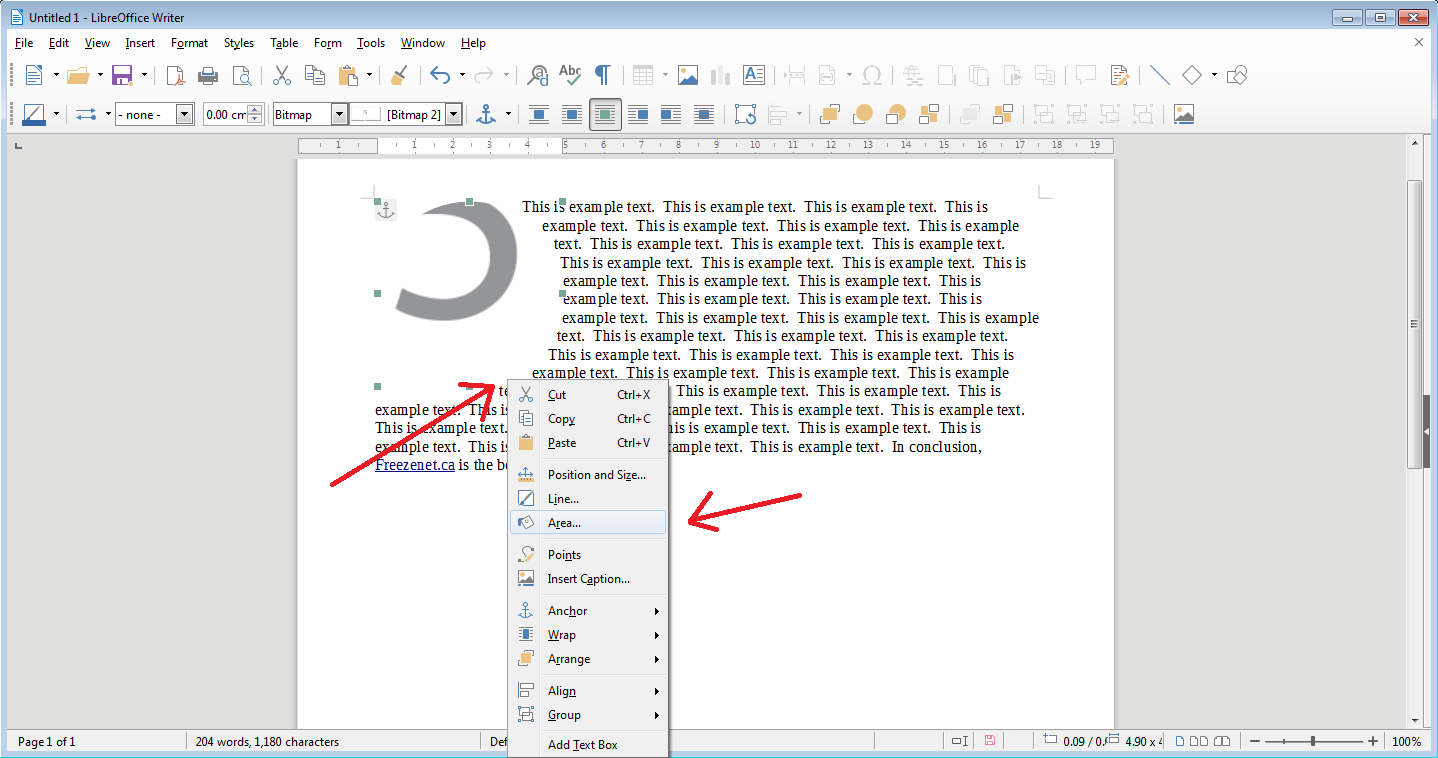Click the line width input field
Viewport: 1438px width, 758px height.
click(x=225, y=114)
